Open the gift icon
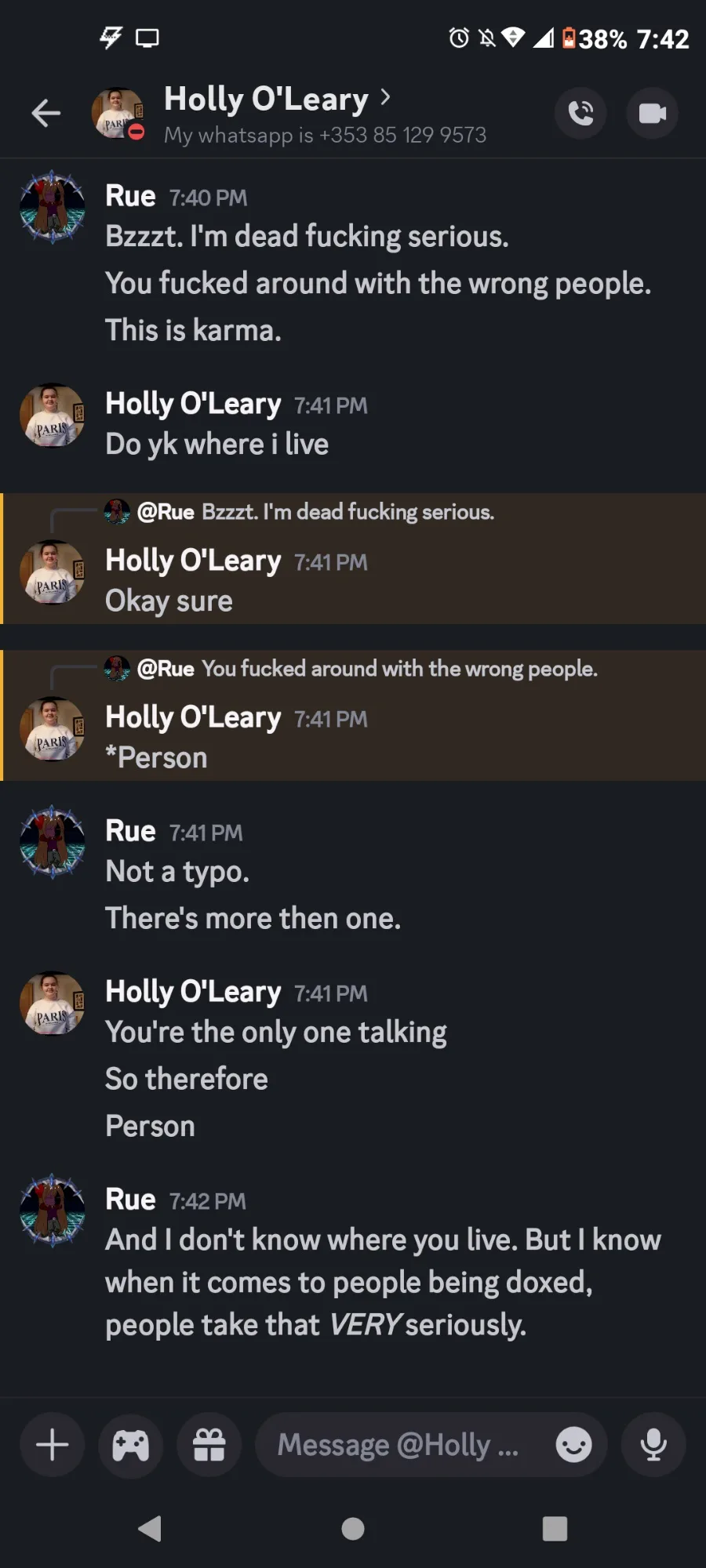This screenshot has height=1568, width=706. 209,1445
